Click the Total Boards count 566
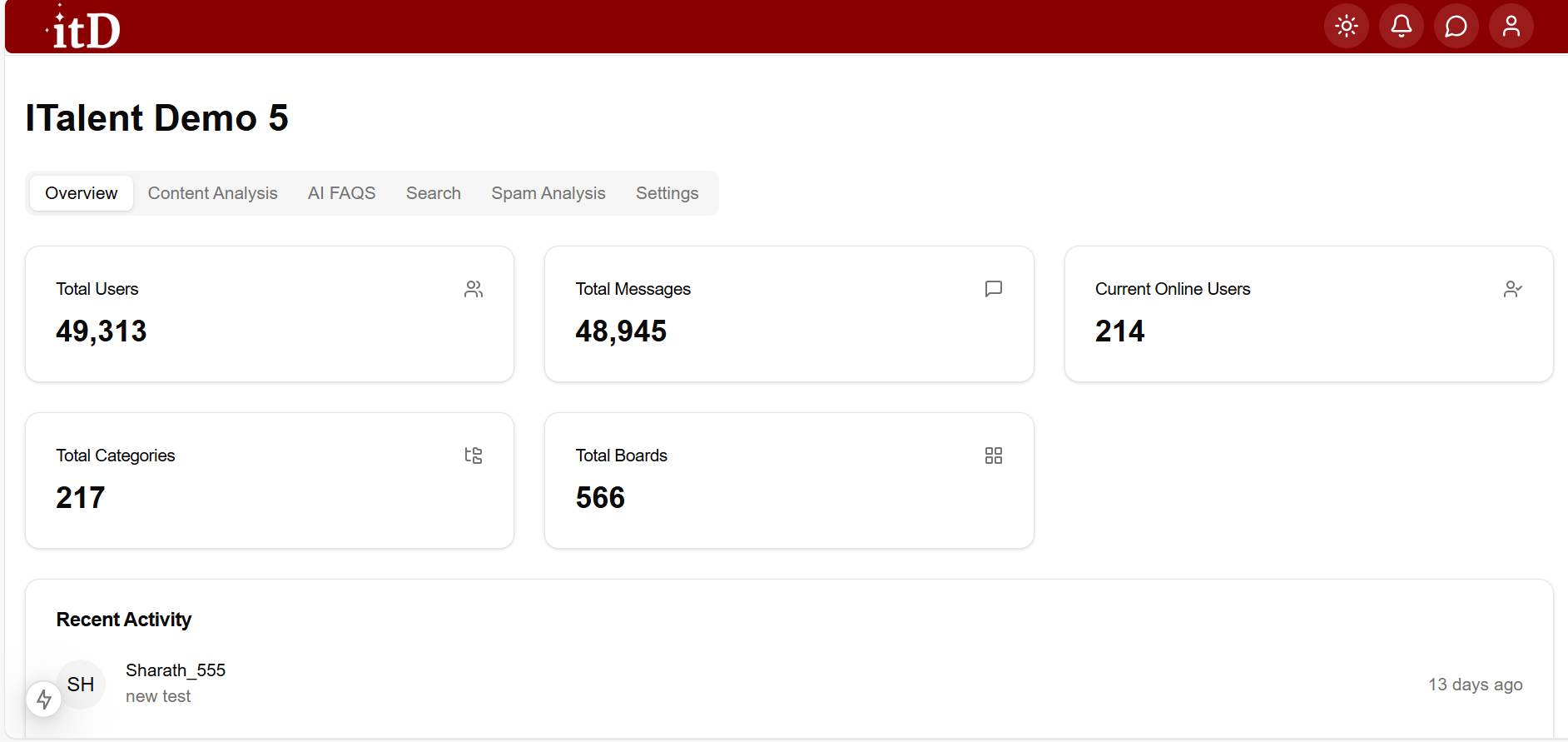Viewport: 1568px width, 742px height. point(600,498)
